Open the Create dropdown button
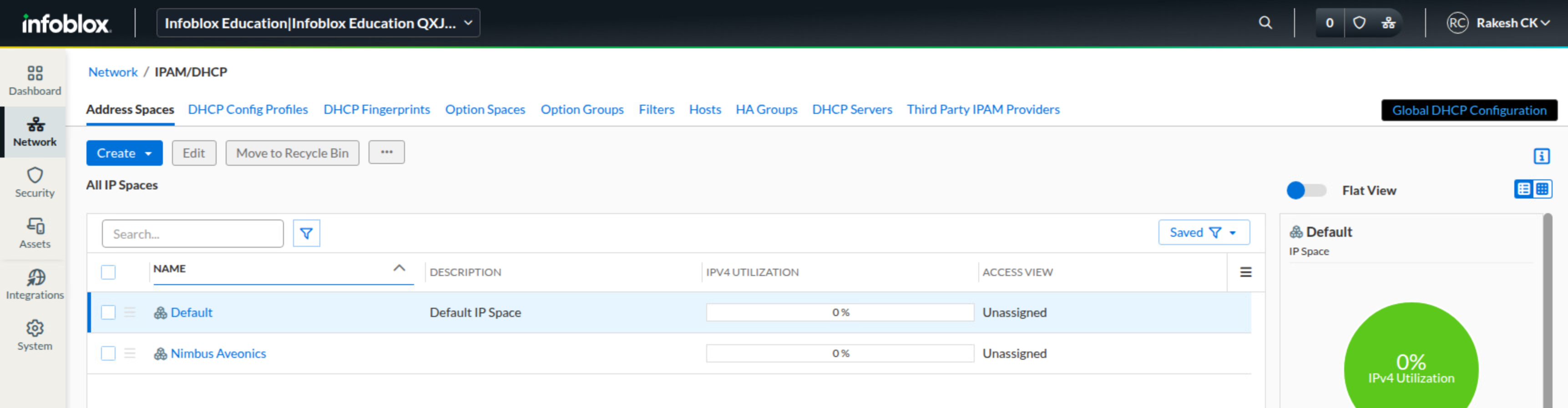This screenshot has width=1568, height=408. [x=124, y=153]
